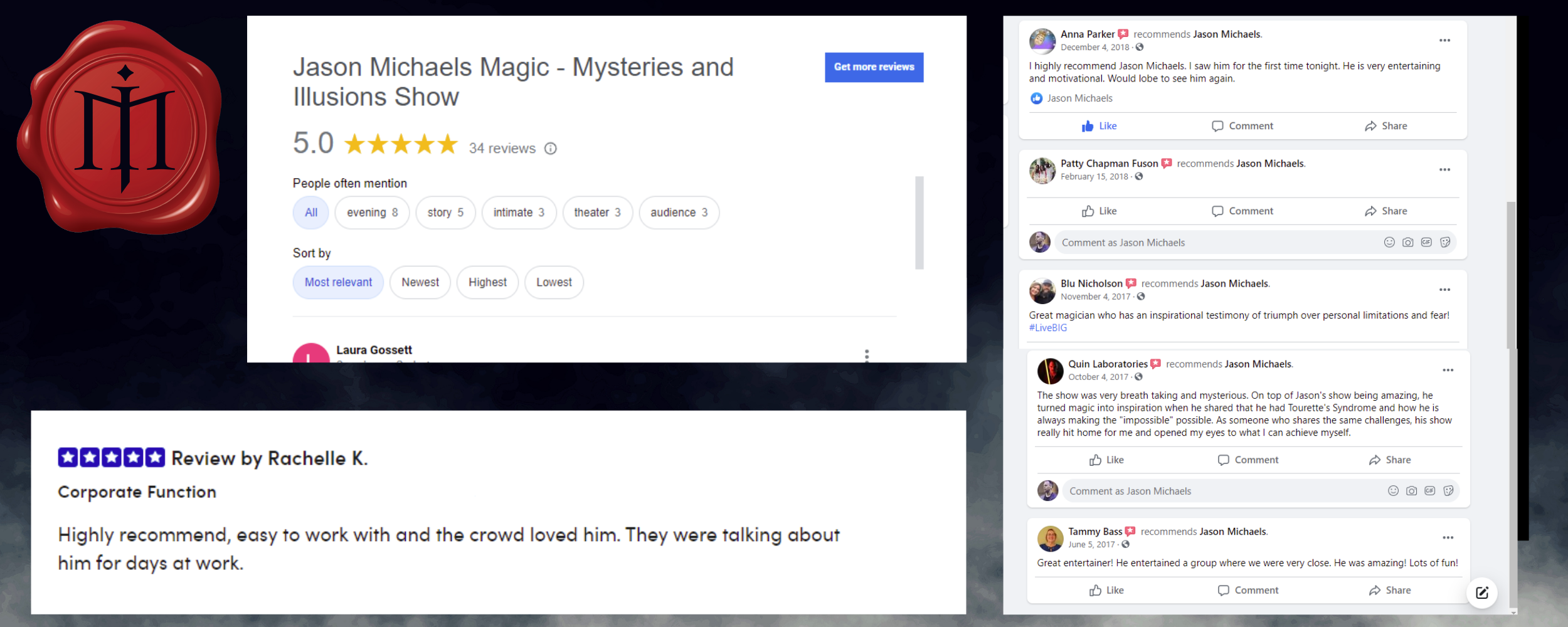
Task: Comment on Tammy Bass's recommendation
Action: pyautogui.click(x=1248, y=591)
